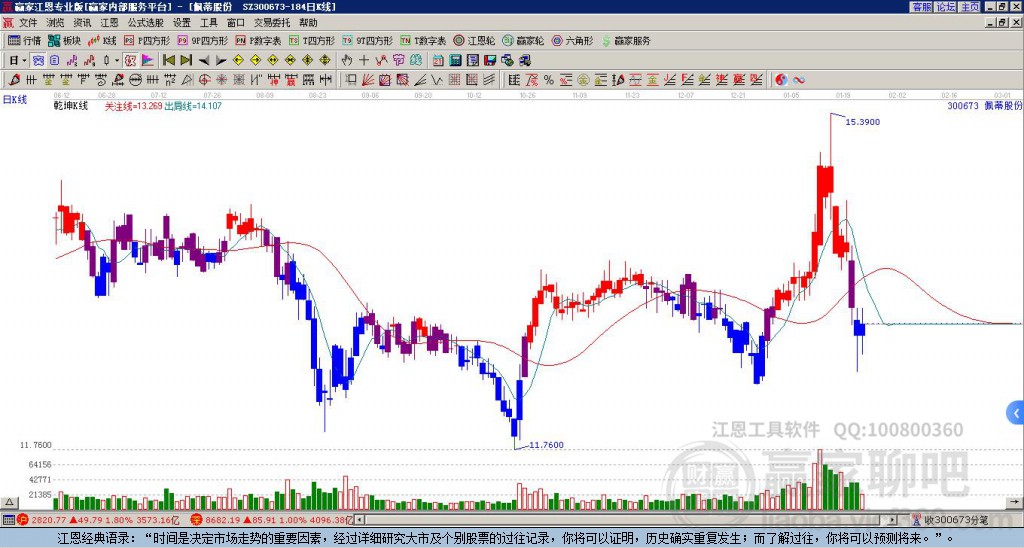Open the 9P四方形 tool
Screen dimensions: 1024x548
pyautogui.click(x=202, y=40)
